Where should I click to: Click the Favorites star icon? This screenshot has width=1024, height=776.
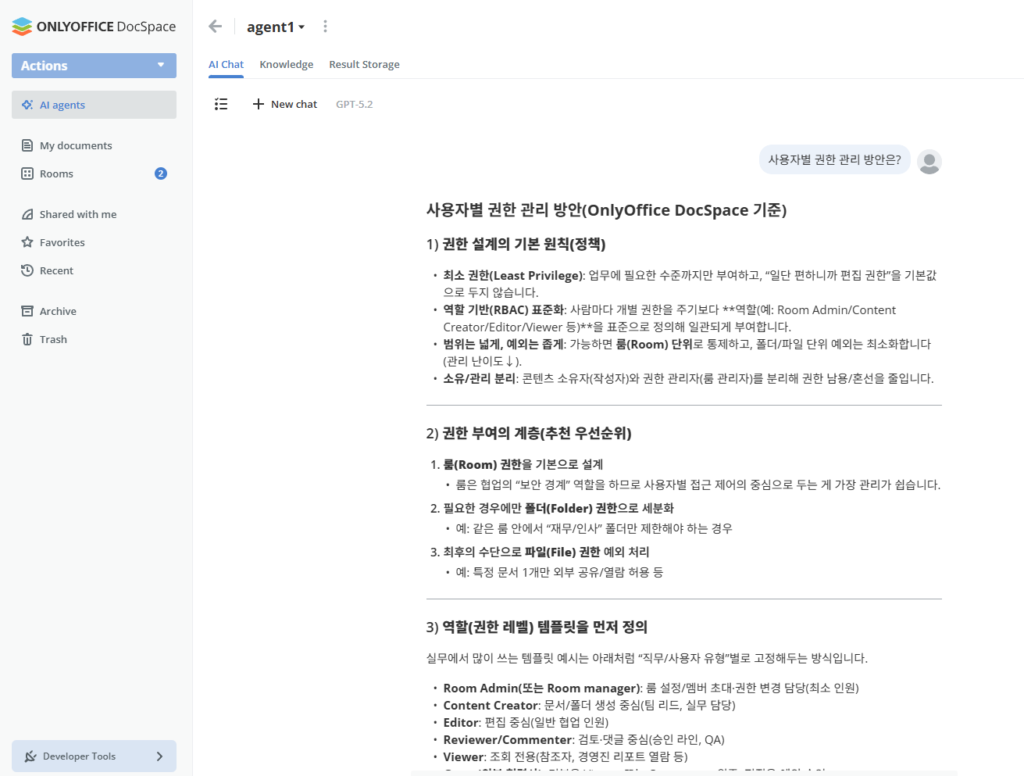(27, 242)
